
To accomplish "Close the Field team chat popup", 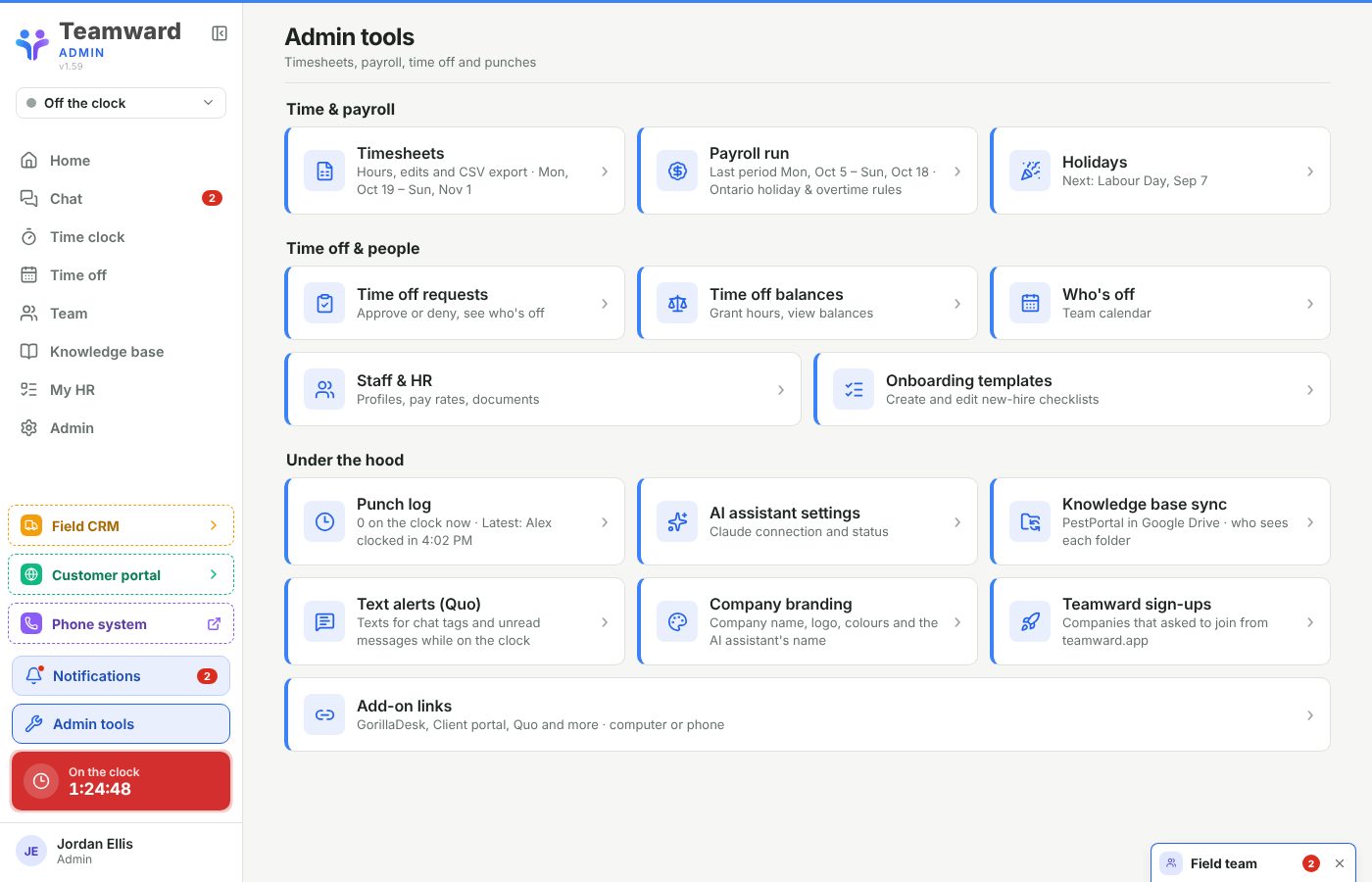I will [x=1340, y=863].
